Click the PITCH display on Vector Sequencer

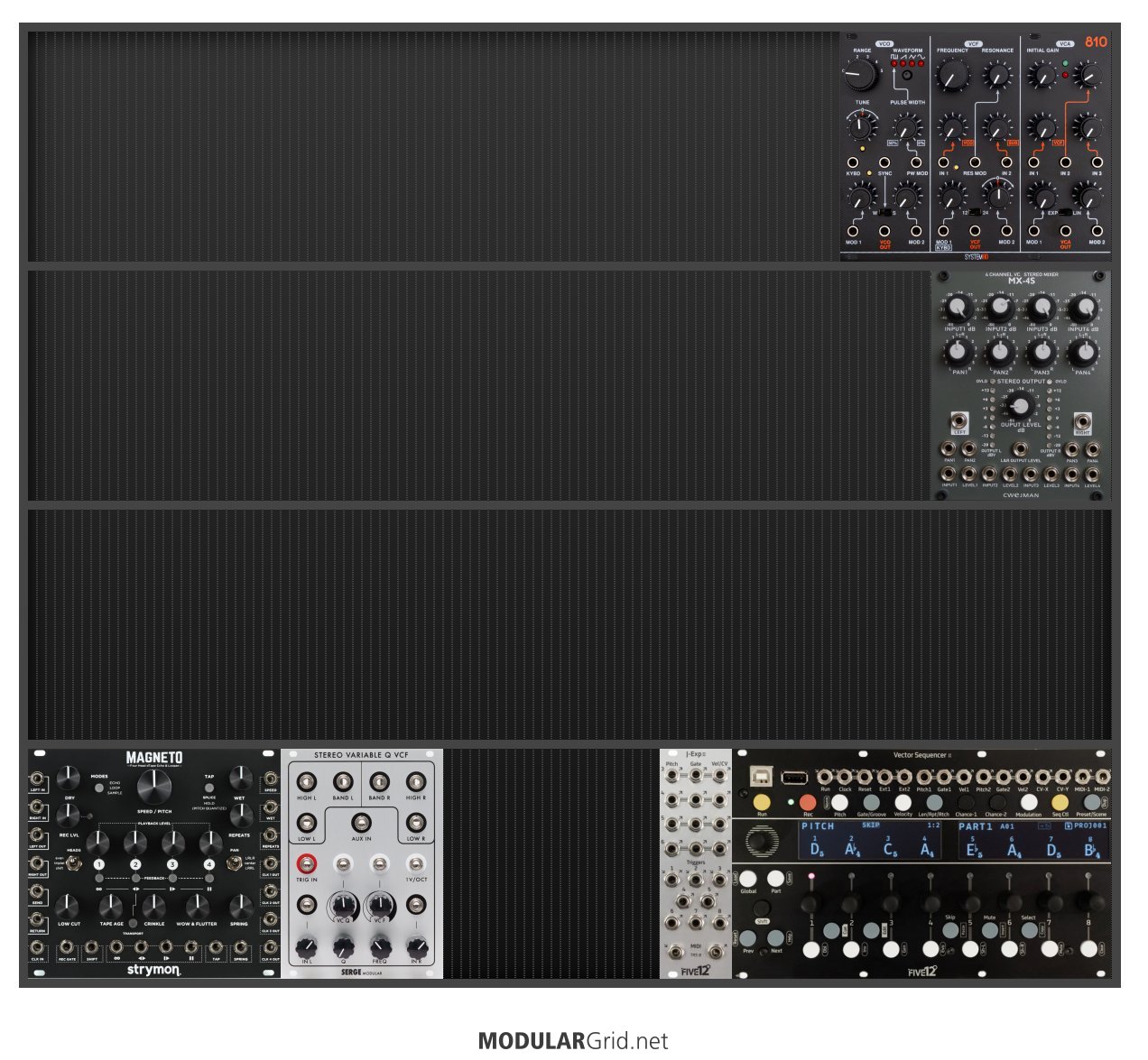pos(870,840)
